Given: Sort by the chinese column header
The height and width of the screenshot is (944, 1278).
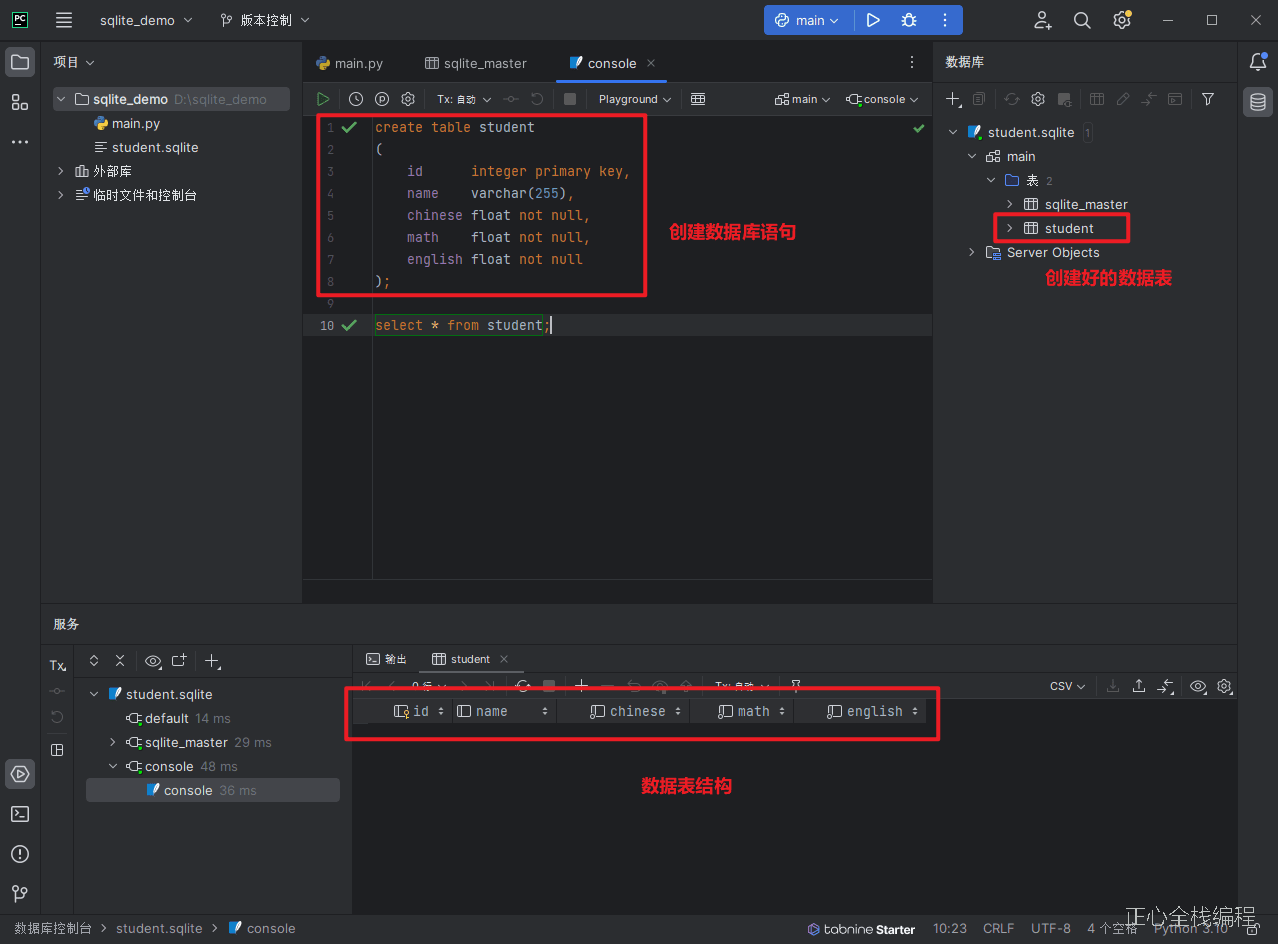Looking at the screenshot, I should [636, 711].
